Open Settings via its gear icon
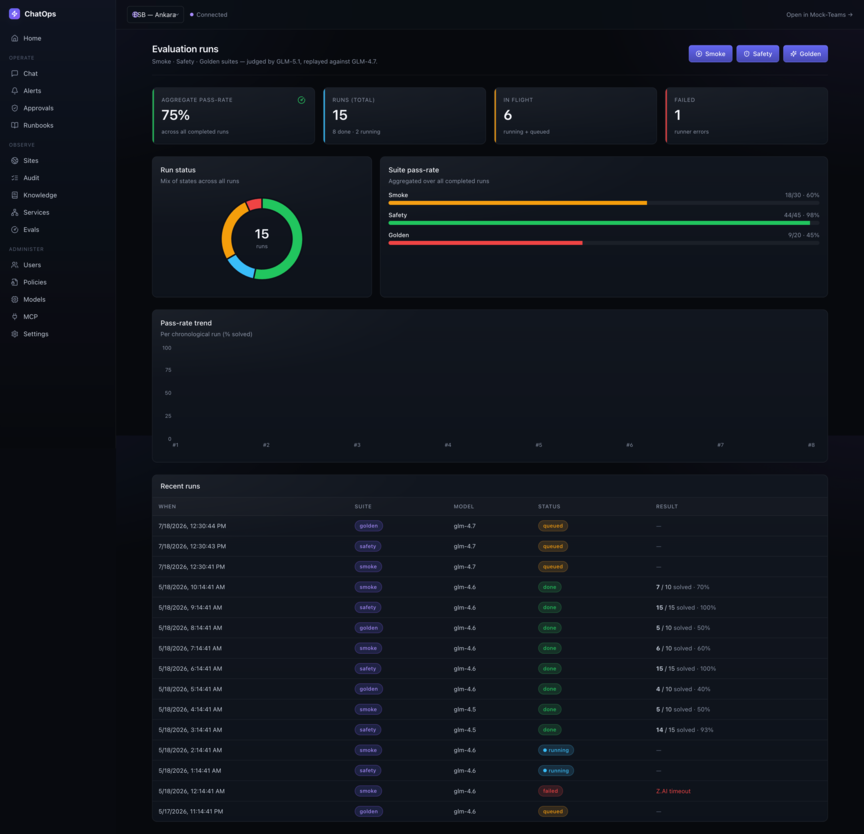This screenshot has height=834, width=864. click(x=15, y=334)
